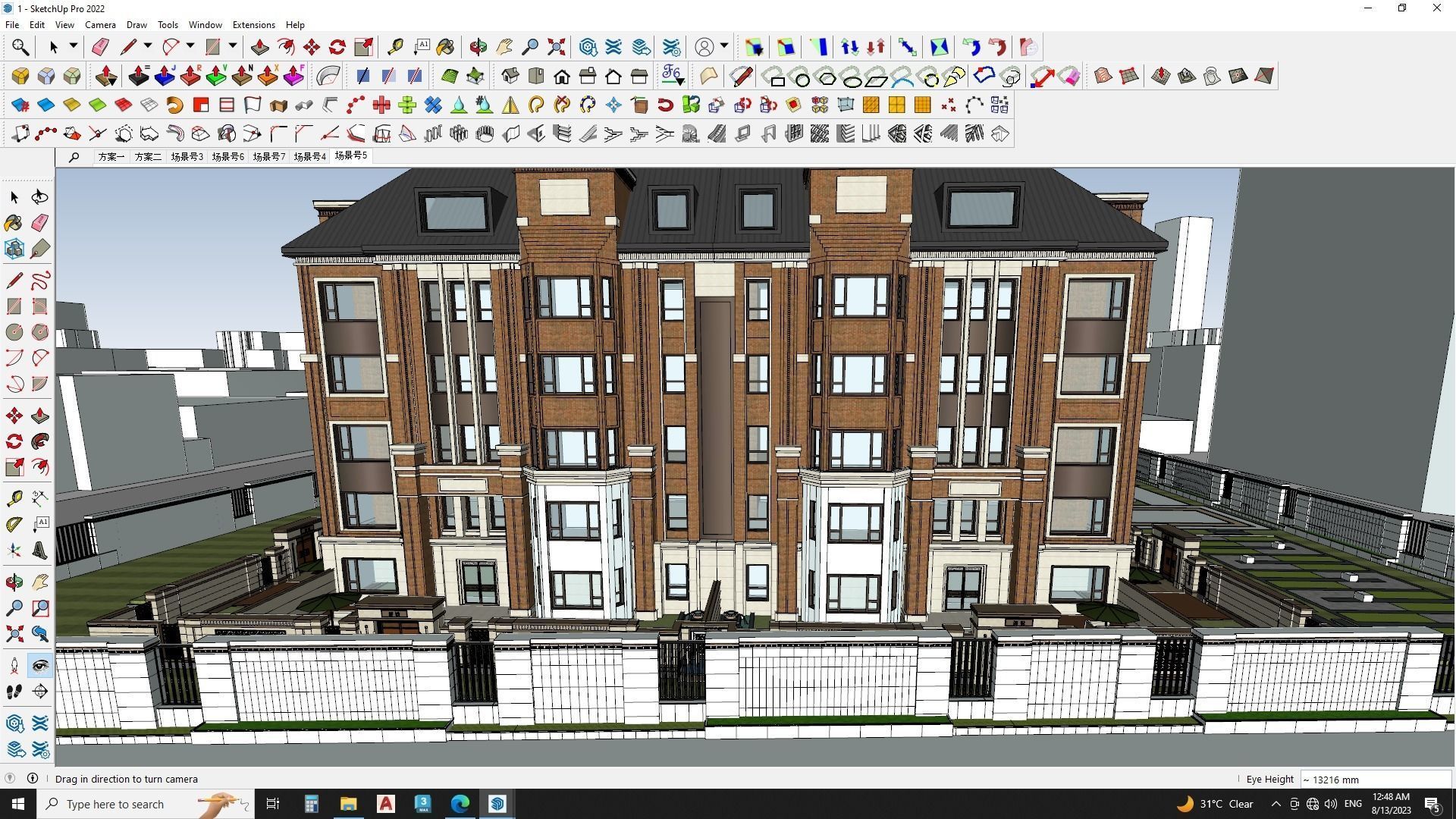The image size is (1456, 819).
Task: Open Microsoft Edge from the taskbar
Action: pos(460,804)
